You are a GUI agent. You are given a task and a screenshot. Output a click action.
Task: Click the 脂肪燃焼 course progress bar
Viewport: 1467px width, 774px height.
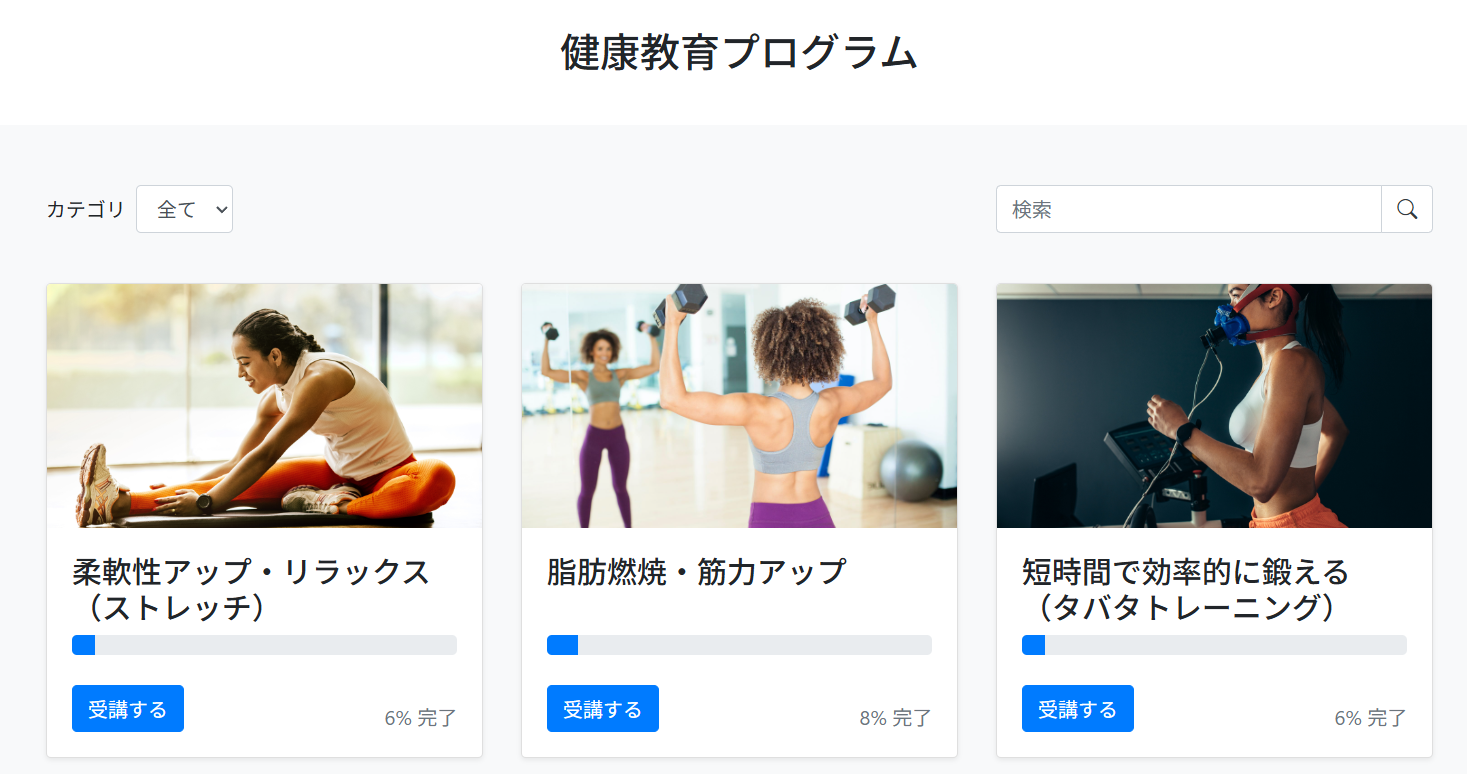[739, 645]
